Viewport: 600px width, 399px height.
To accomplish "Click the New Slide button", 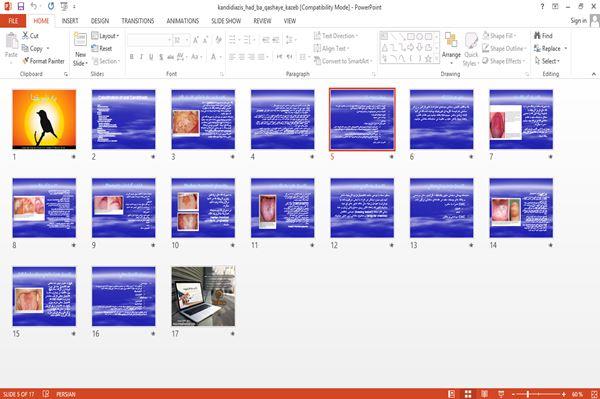I will tap(80, 49).
